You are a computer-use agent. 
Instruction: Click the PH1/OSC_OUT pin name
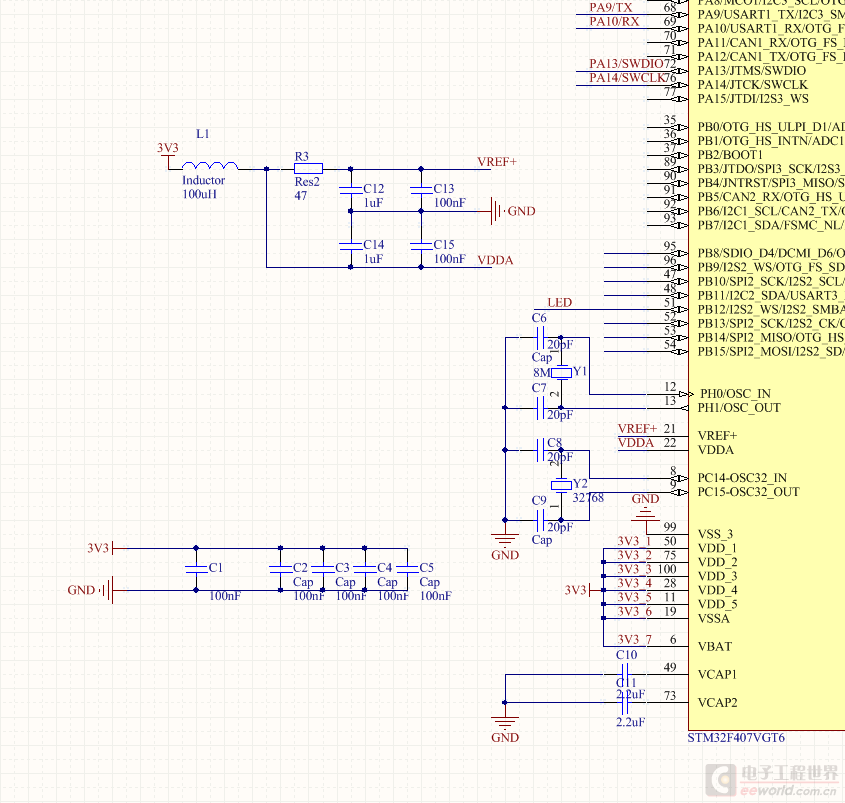[x=739, y=408]
